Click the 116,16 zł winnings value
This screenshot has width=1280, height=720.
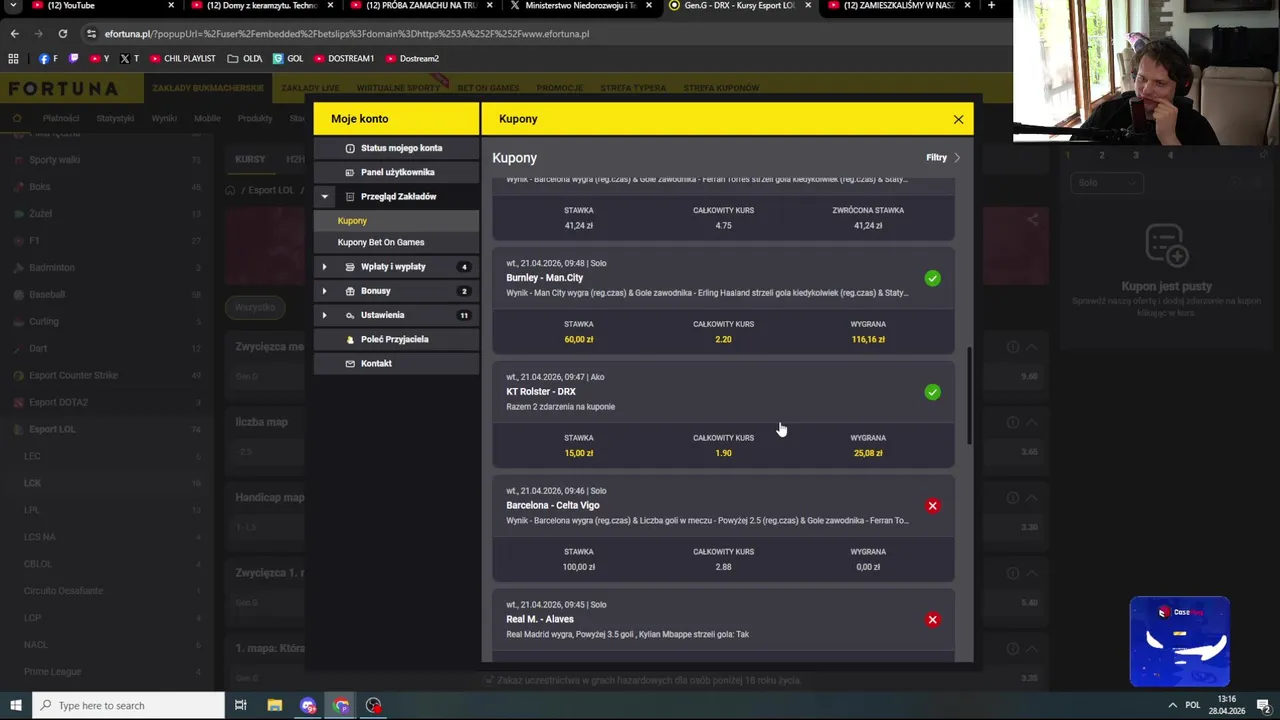point(868,340)
